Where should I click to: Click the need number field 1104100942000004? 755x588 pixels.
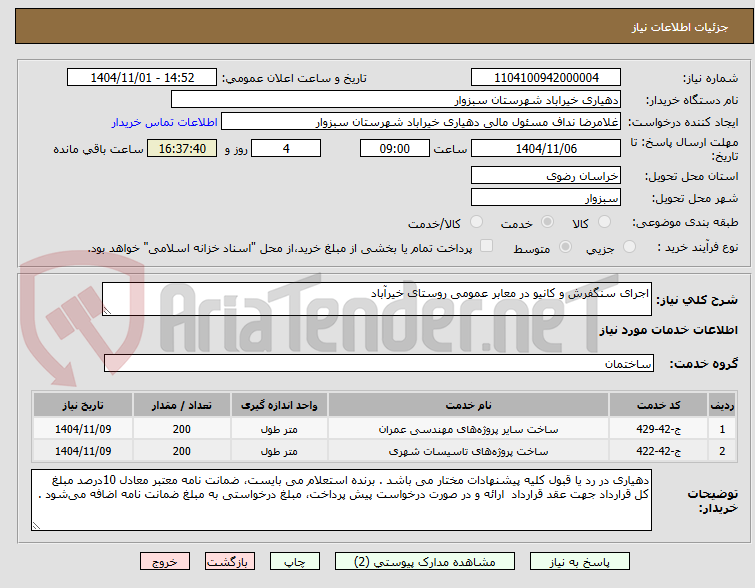point(546,78)
